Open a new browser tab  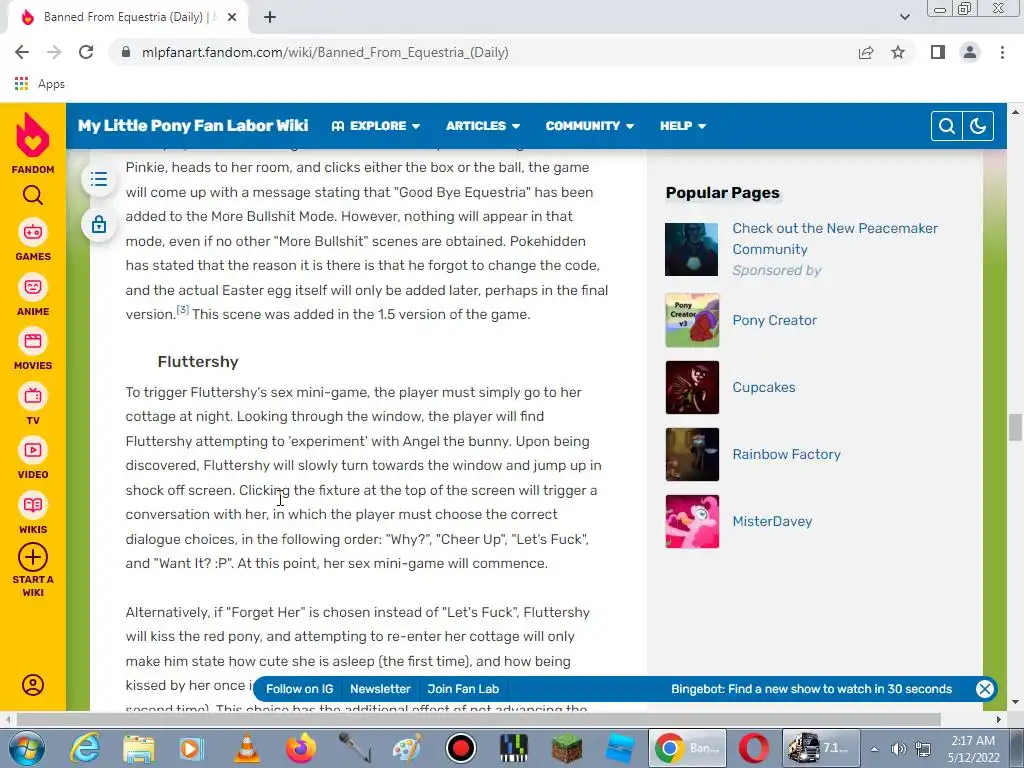coord(270,17)
